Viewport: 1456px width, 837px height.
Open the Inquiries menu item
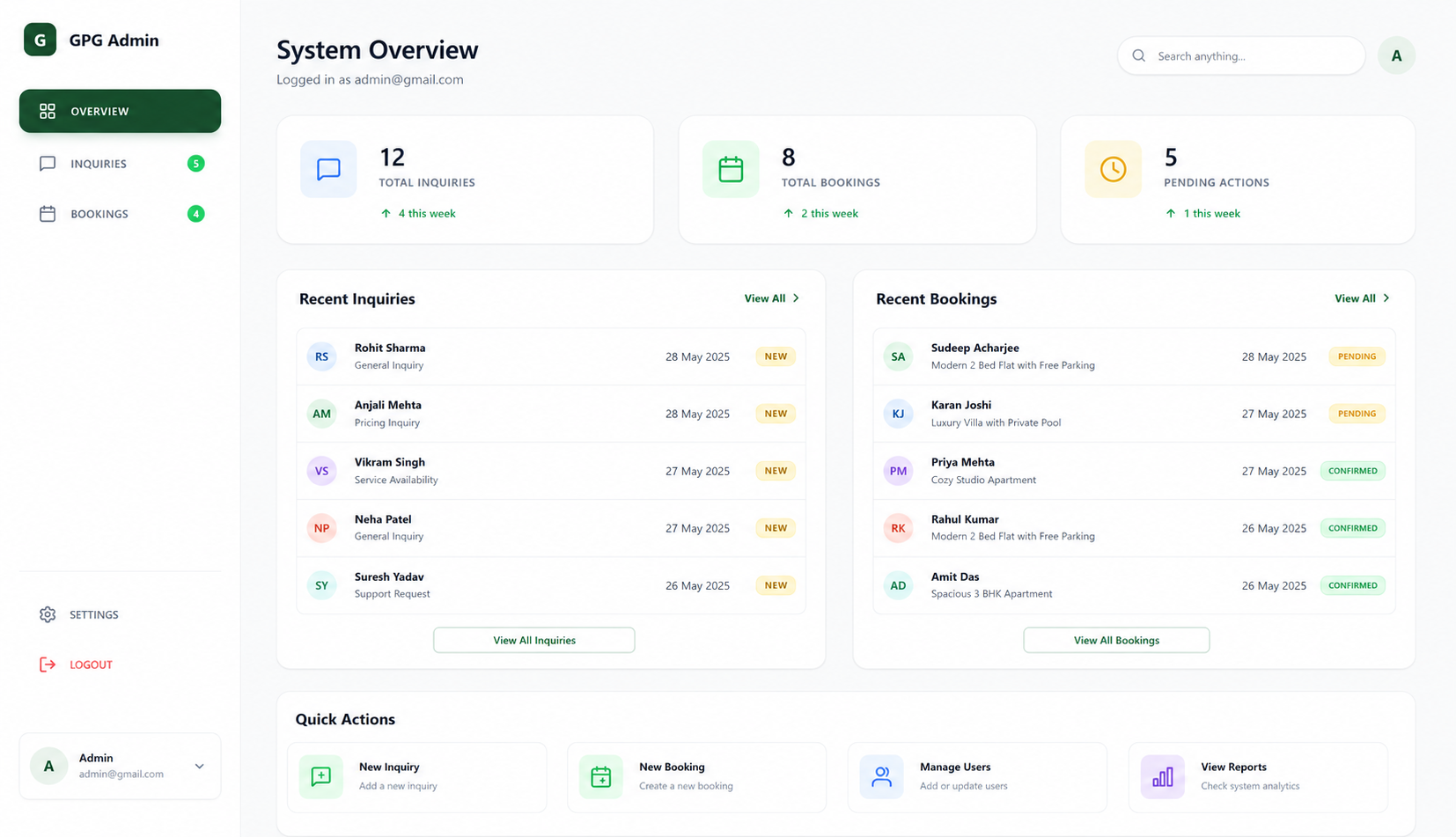tap(120, 164)
